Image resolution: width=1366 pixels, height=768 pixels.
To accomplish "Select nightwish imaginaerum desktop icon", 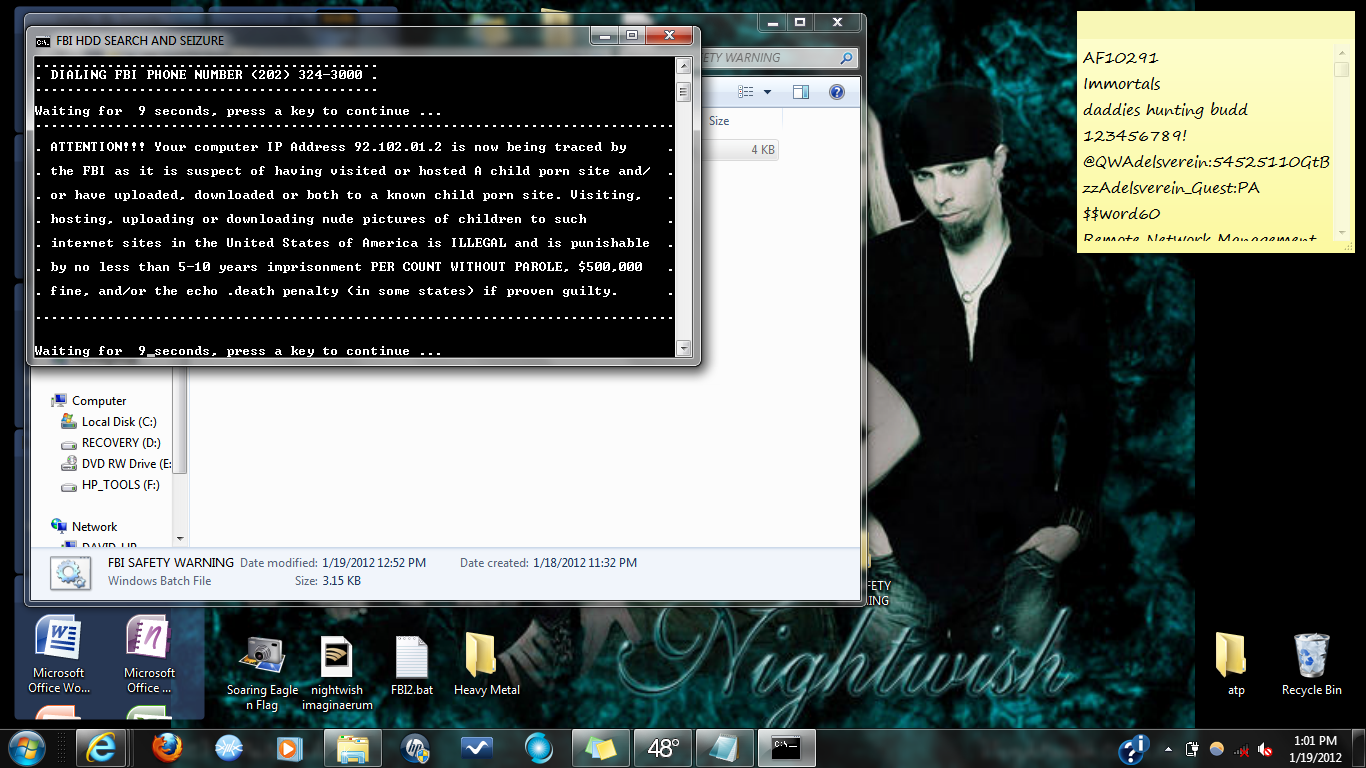I will 337,672.
